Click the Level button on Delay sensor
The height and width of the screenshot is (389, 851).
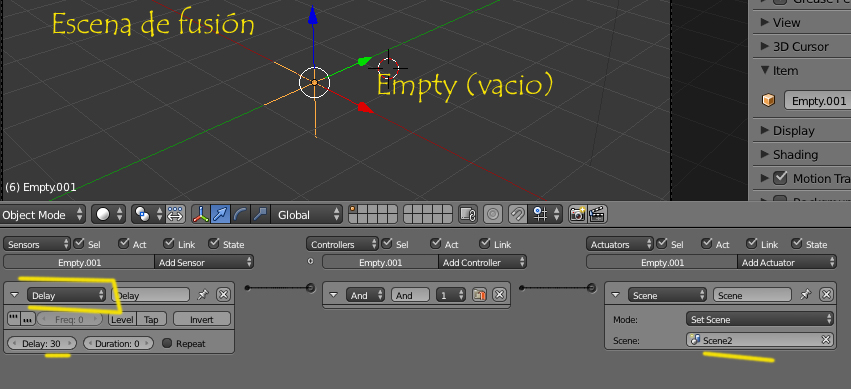pyautogui.click(x=122, y=319)
